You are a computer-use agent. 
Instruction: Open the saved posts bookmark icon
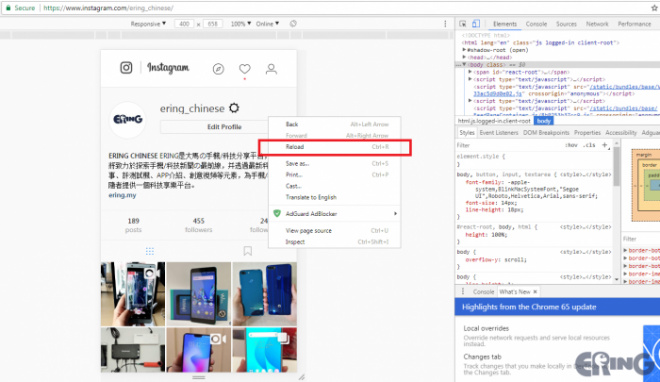tap(248, 251)
